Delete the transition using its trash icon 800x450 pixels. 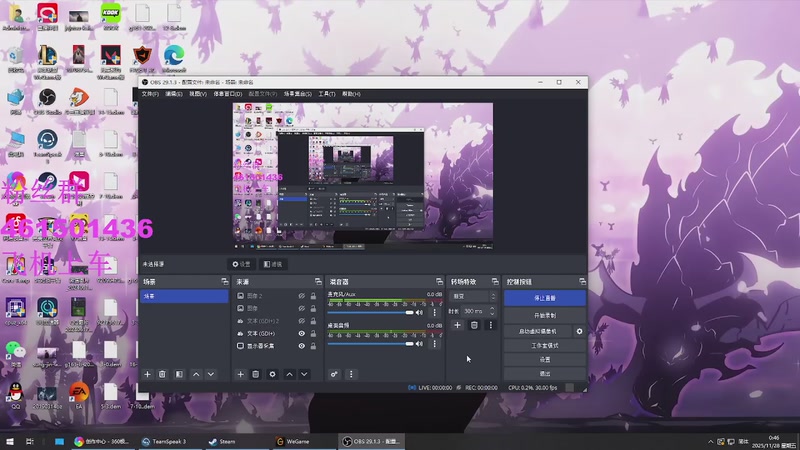474,325
